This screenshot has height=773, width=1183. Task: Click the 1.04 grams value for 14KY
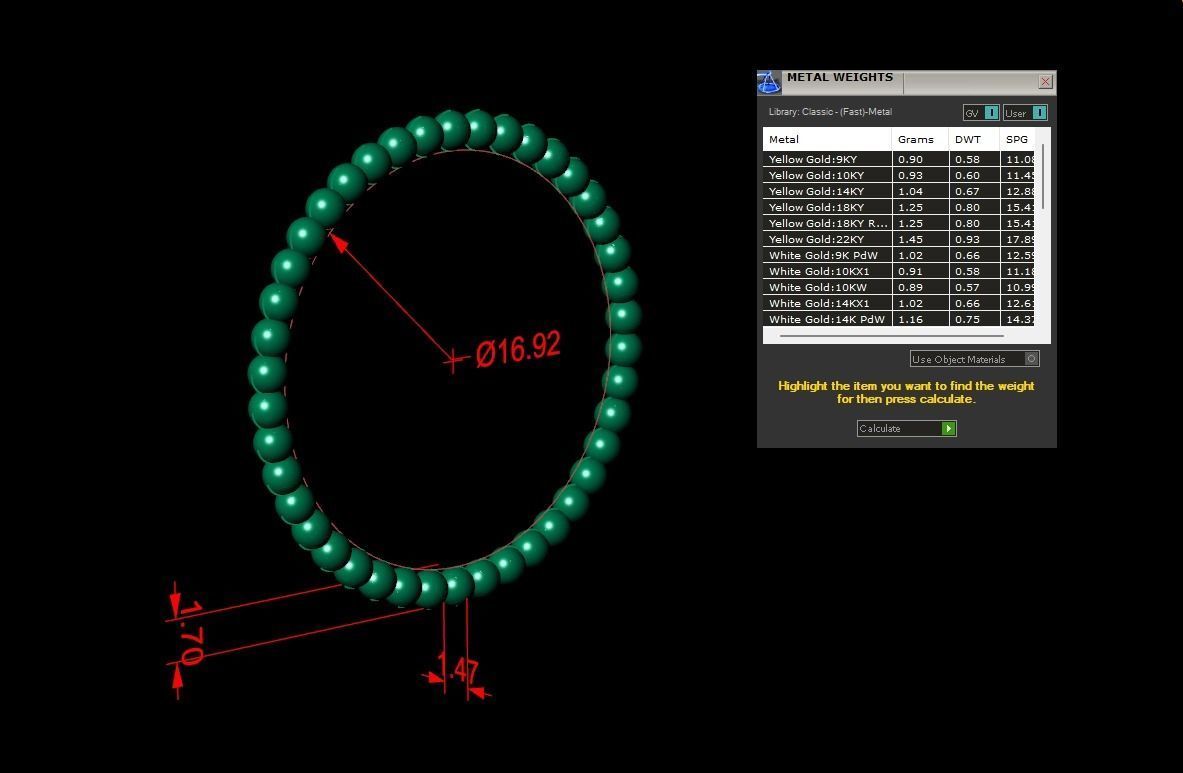[910, 191]
